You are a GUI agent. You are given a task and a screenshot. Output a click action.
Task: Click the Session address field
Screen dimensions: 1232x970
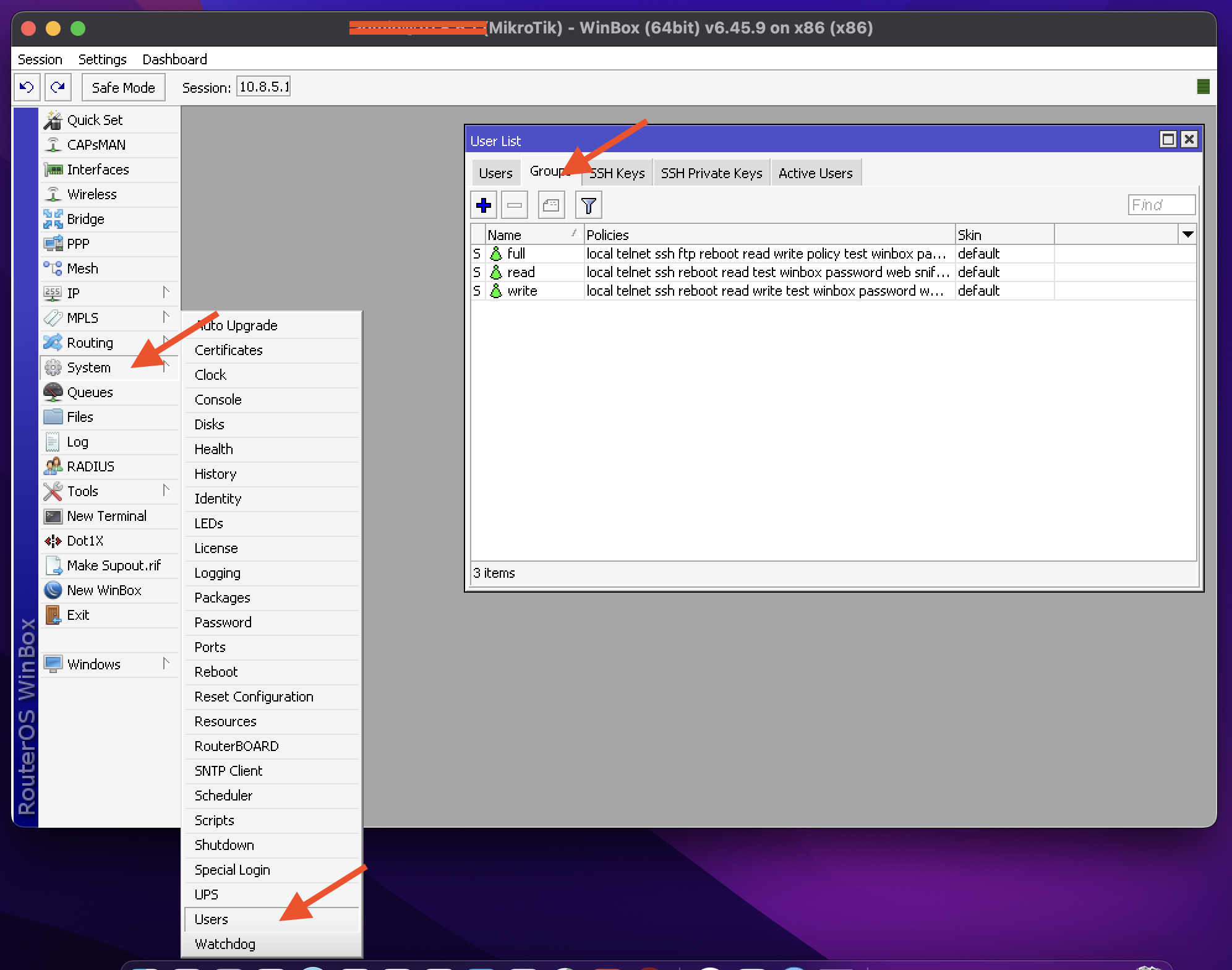click(x=263, y=87)
